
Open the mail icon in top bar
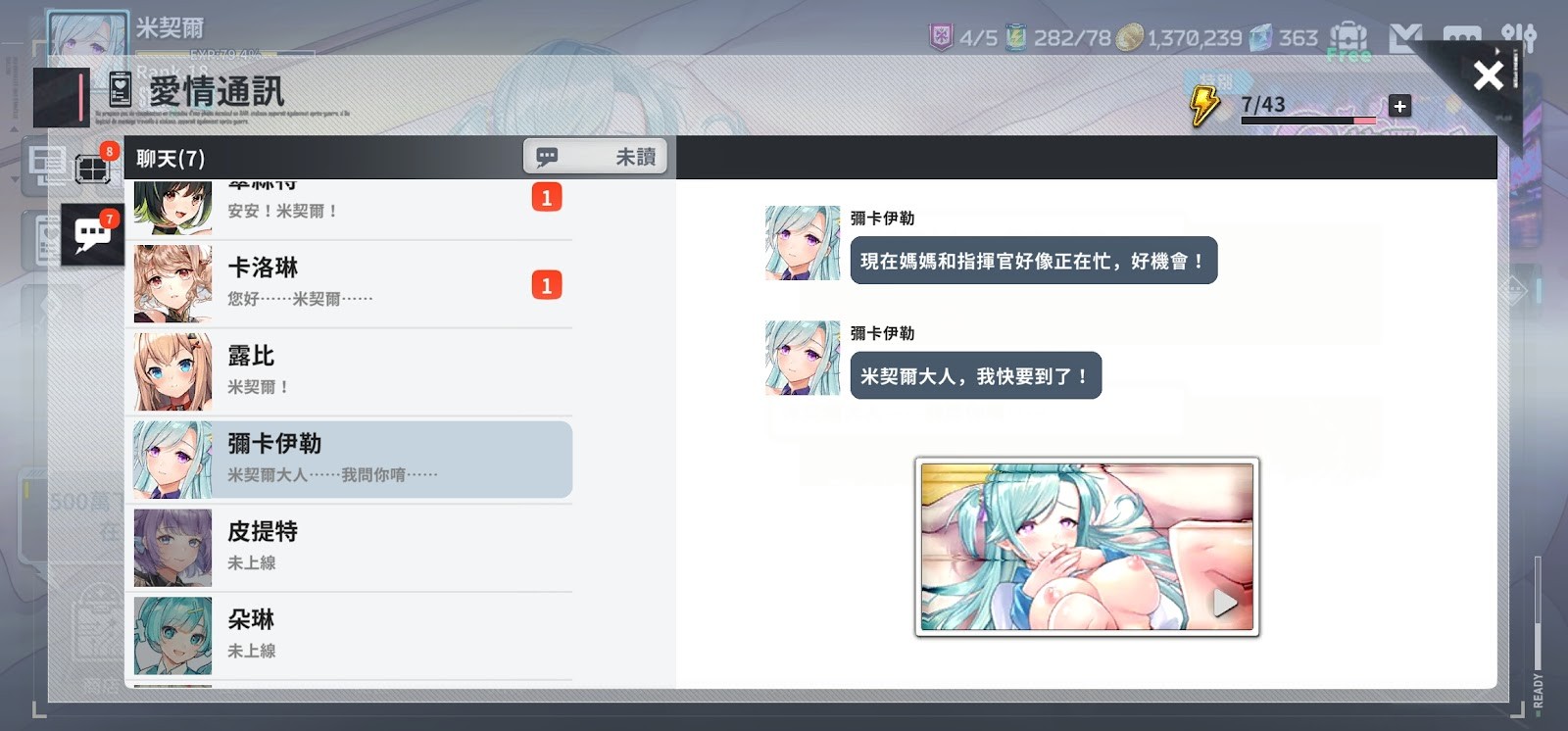coord(1405,39)
